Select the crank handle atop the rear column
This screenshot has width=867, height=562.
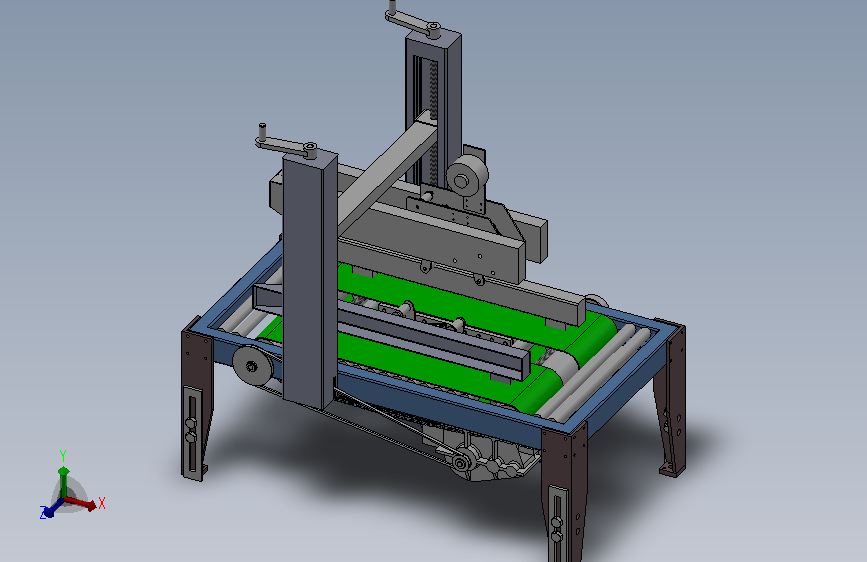pyautogui.click(x=414, y=21)
